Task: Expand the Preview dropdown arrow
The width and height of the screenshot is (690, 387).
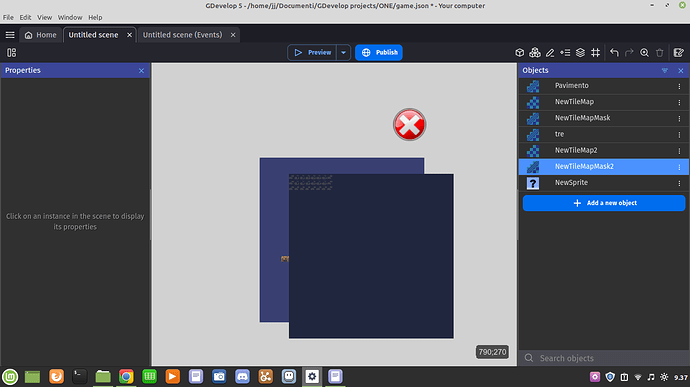Action: click(343, 52)
